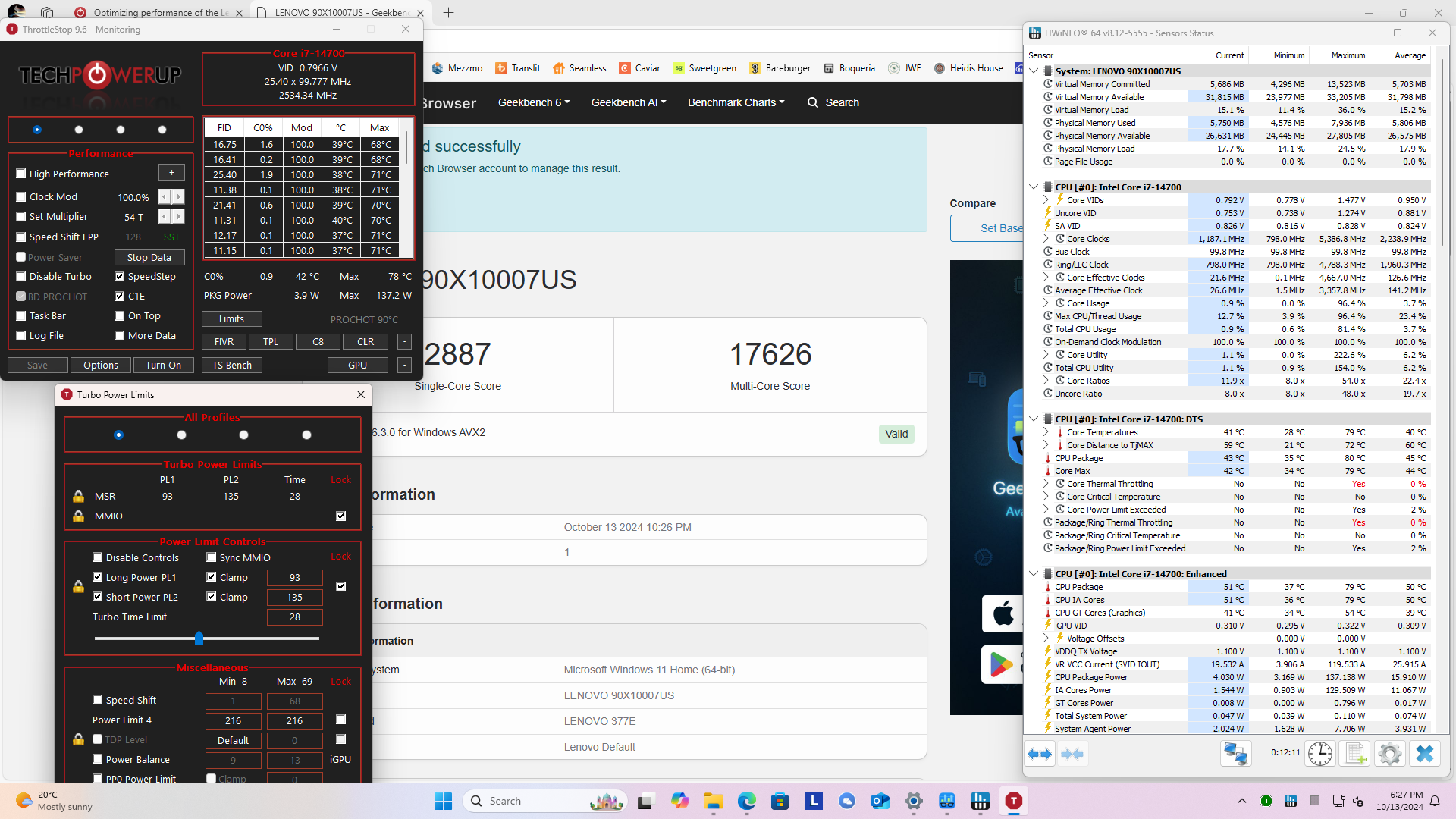Click Maximum column header in HWiNFO
1456x819 pixels.
click(1348, 55)
